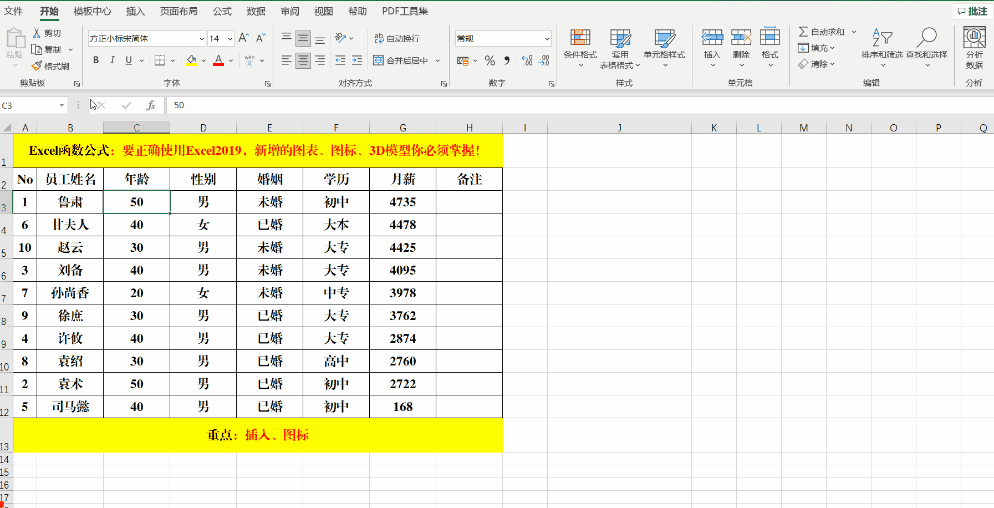Click Wrap Text (自动换行)
The image size is (994, 508).
point(396,38)
